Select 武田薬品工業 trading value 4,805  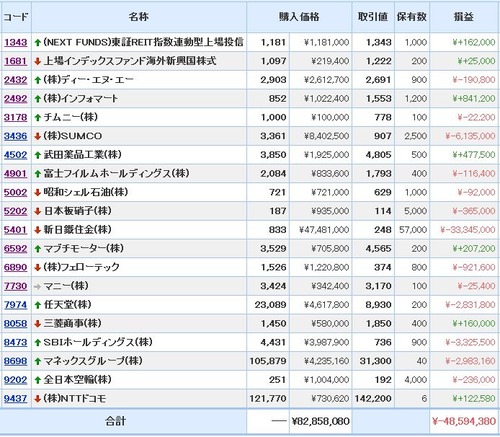378,155
